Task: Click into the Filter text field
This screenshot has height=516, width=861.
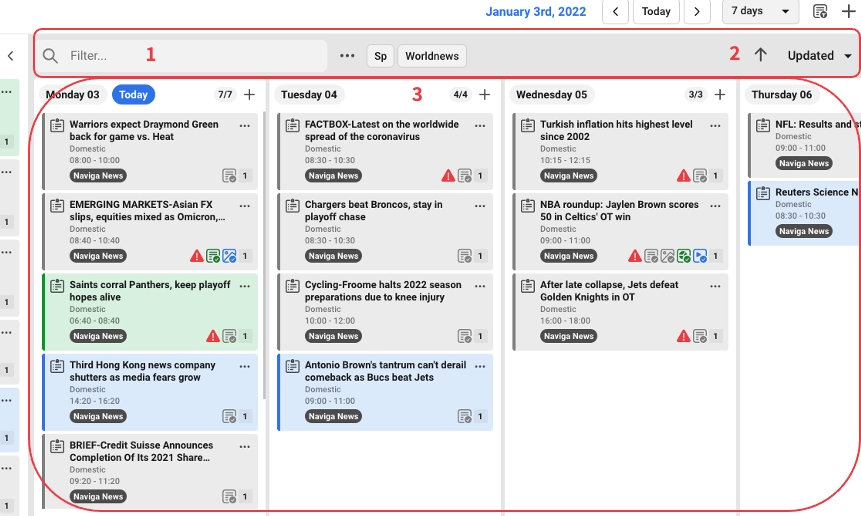Action: [190, 56]
